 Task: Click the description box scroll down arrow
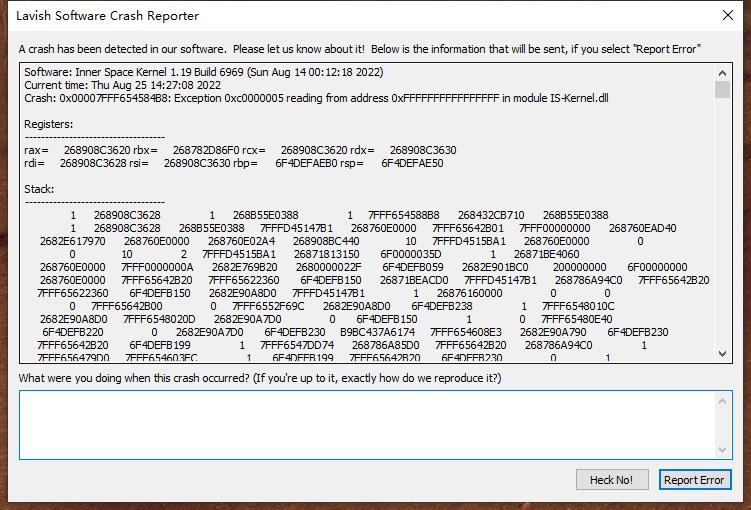722,450
